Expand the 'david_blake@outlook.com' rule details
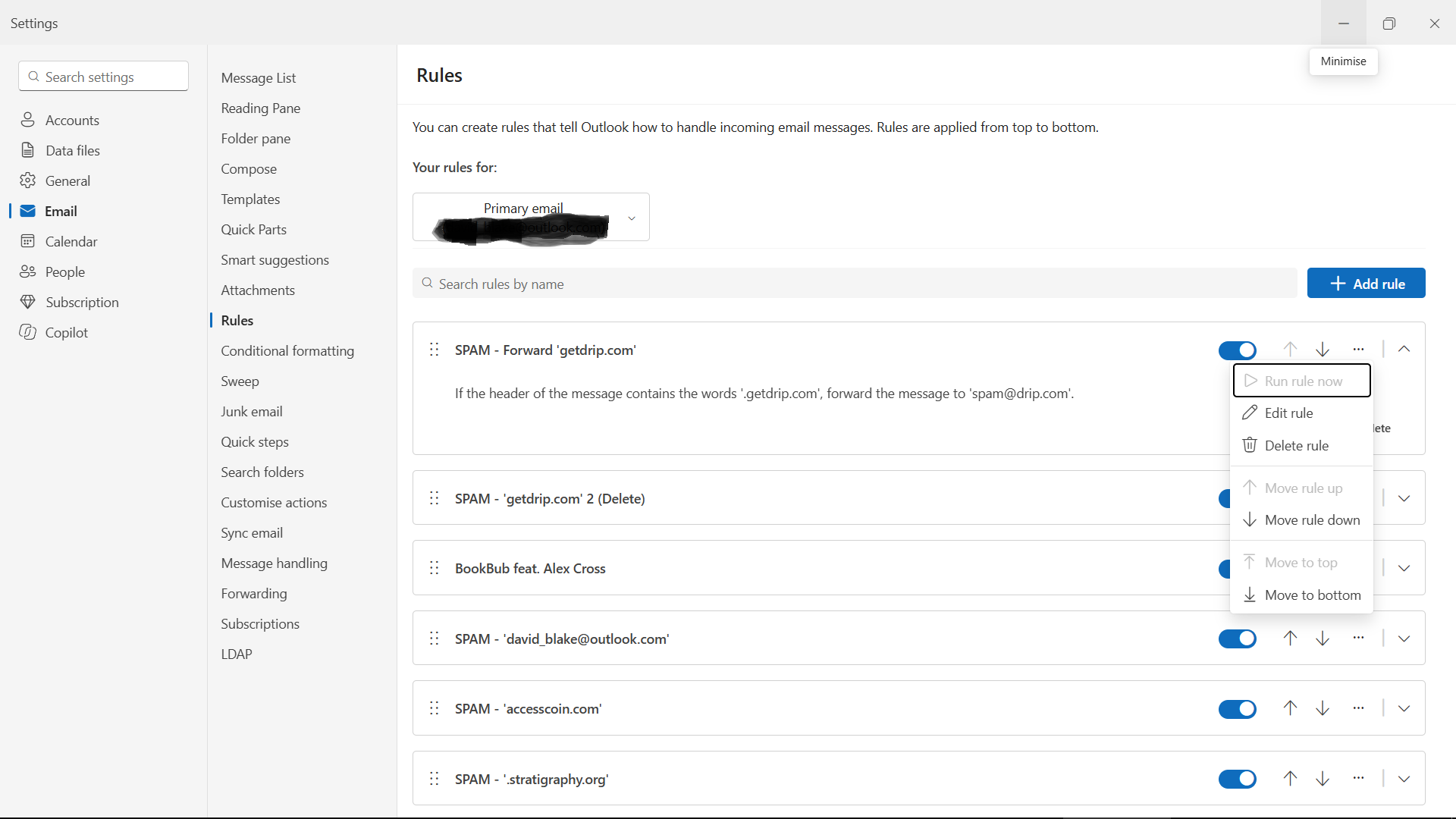The image size is (1456, 819). (1404, 639)
